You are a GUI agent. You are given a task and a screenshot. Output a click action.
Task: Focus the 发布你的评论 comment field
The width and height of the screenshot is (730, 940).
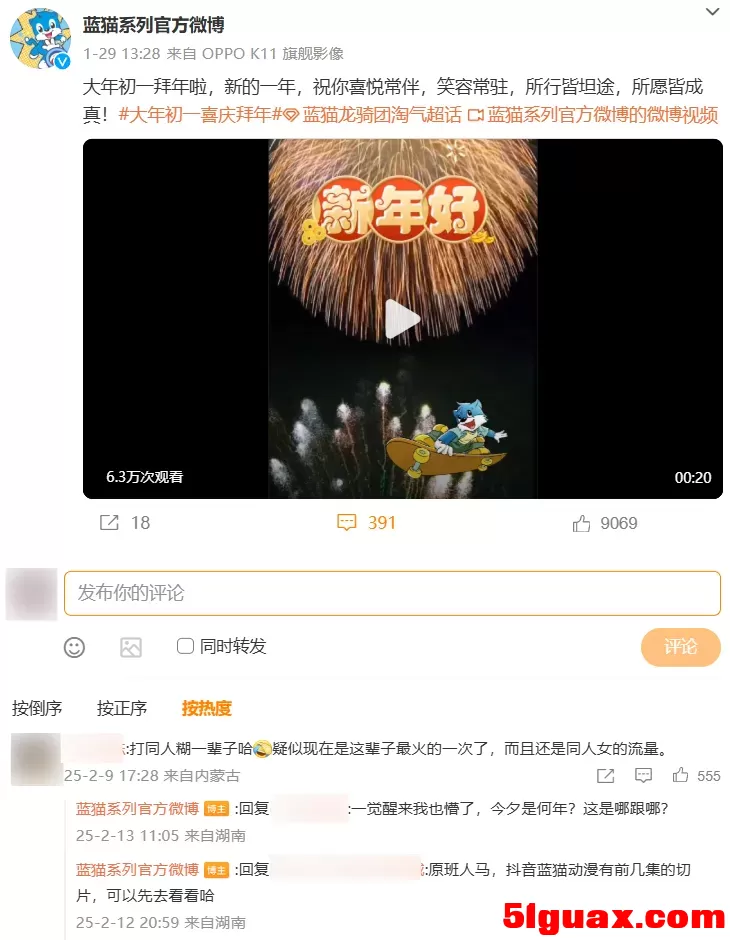[392, 593]
